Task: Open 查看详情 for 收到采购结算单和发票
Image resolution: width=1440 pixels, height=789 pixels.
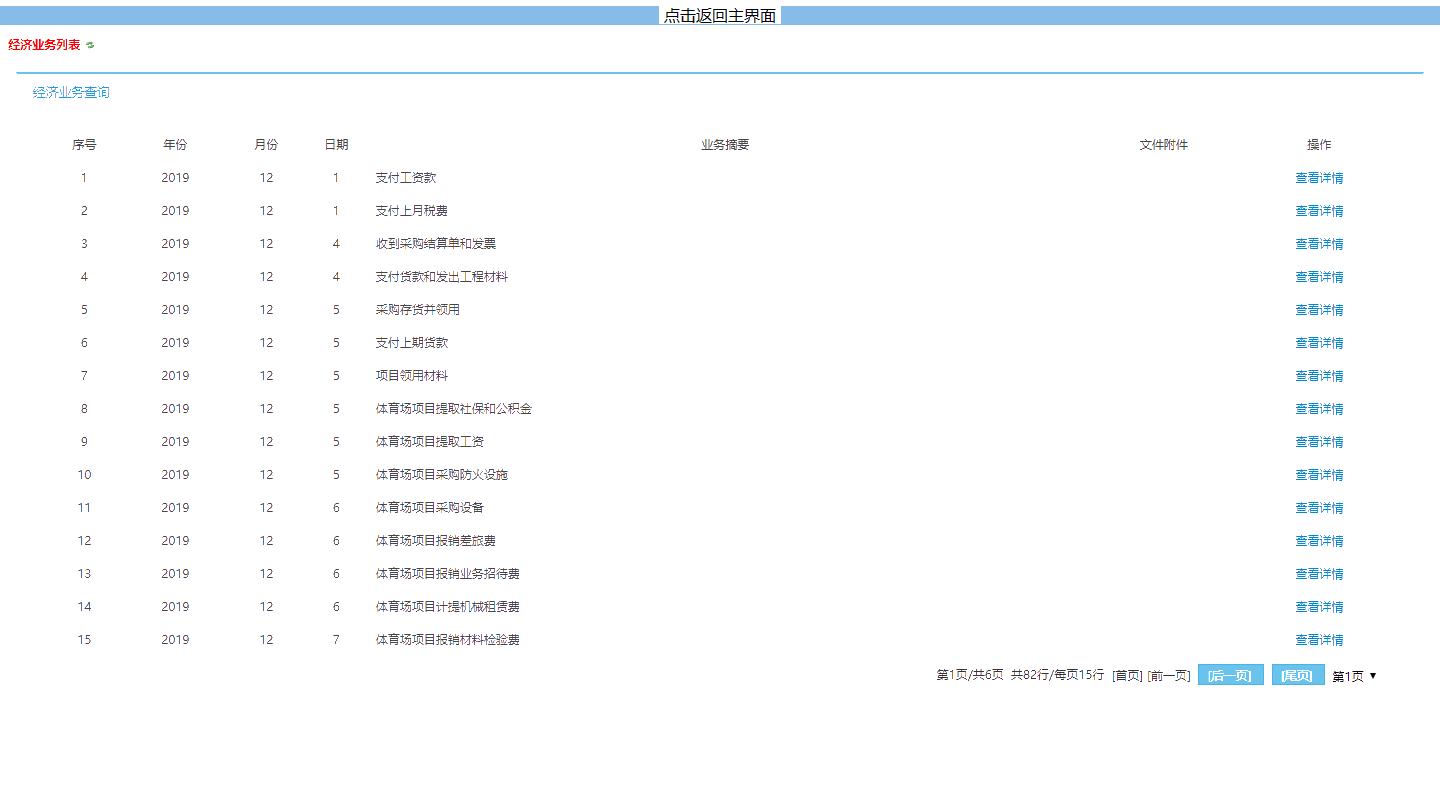Action: 1319,244
